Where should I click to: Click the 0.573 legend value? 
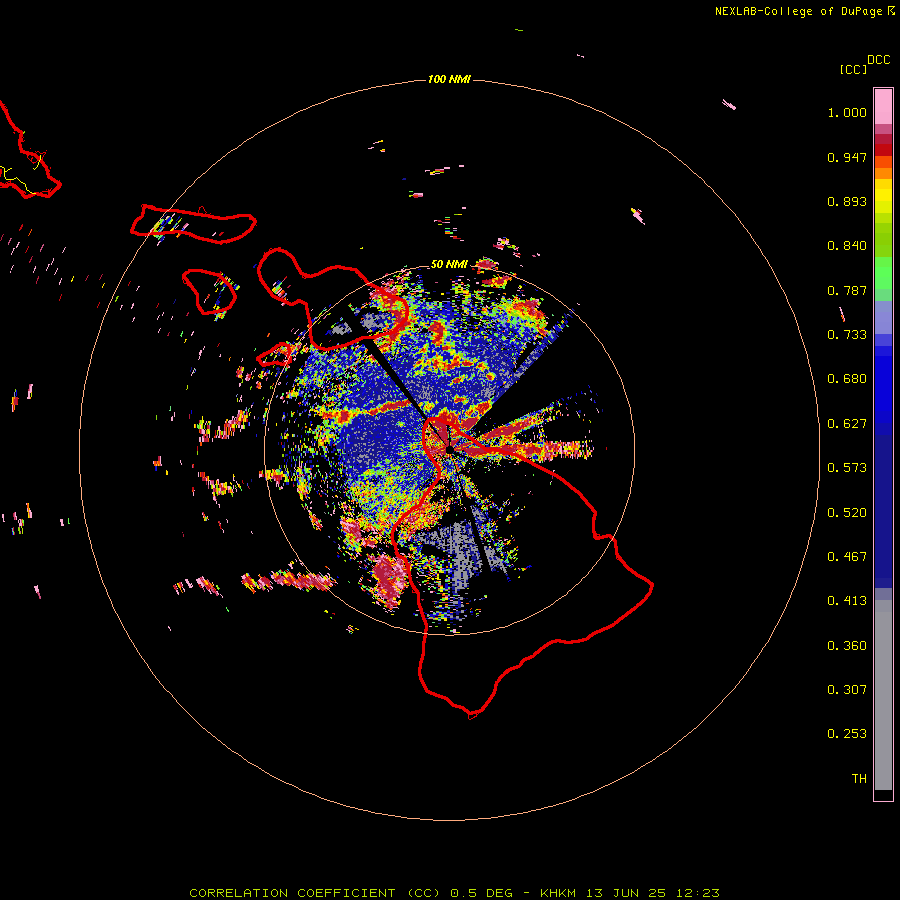point(847,468)
